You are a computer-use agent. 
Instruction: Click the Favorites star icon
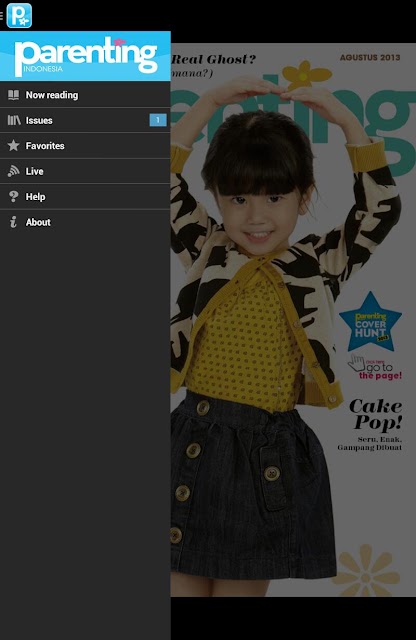[13, 145]
